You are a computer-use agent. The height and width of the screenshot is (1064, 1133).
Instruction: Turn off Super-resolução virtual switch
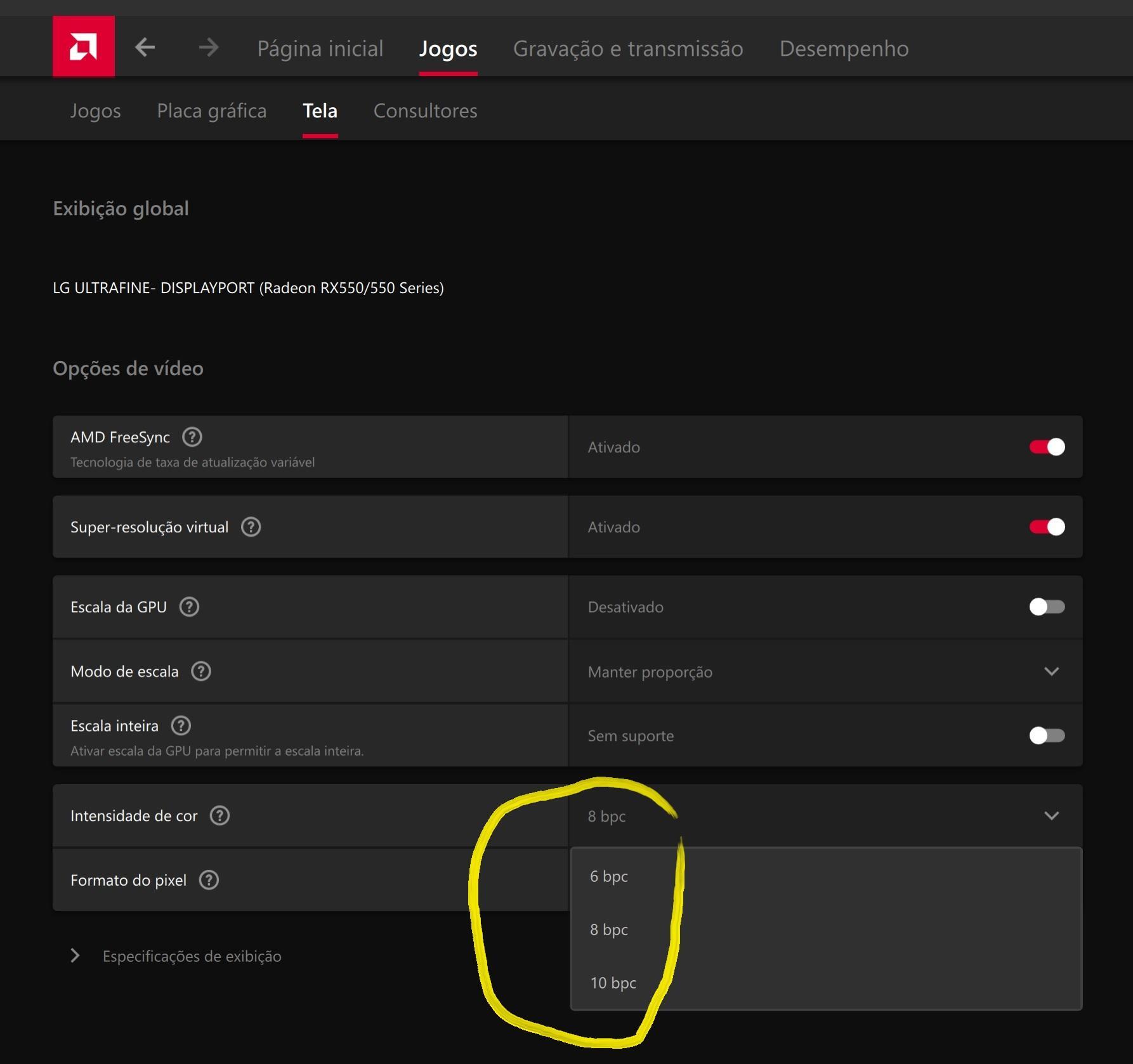1047,527
